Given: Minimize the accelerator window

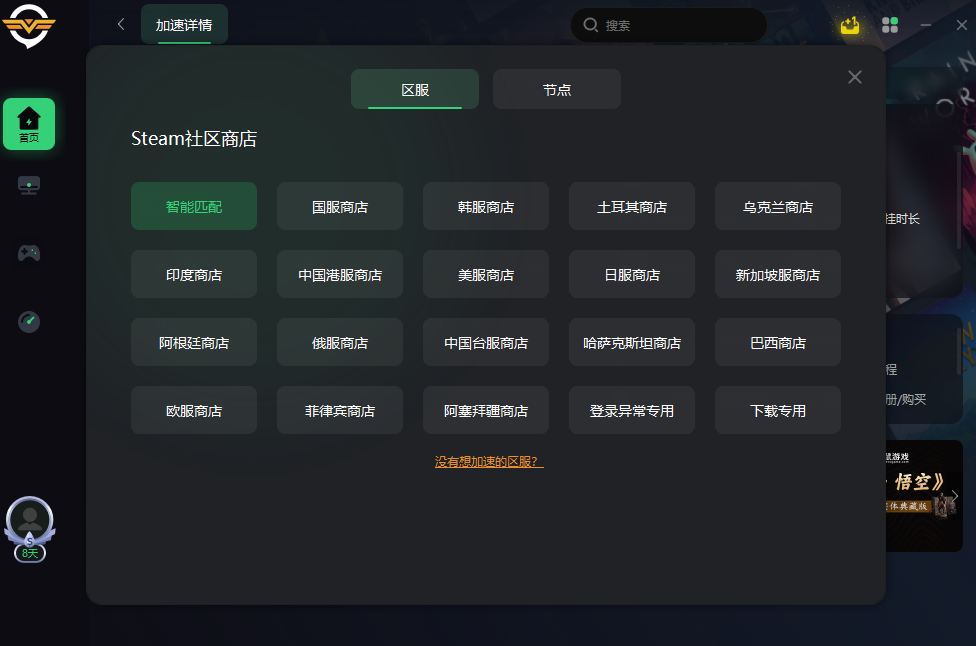Looking at the screenshot, I should coord(926,25).
